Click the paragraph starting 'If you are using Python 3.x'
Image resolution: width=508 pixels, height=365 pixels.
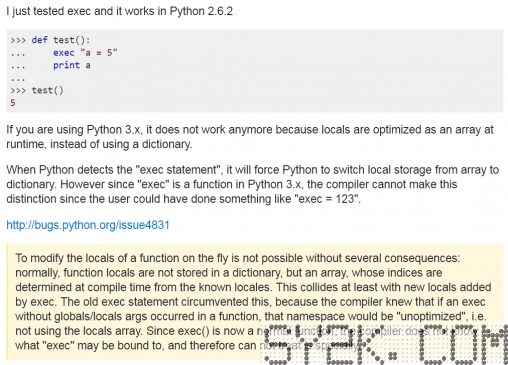pyautogui.click(x=250, y=137)
